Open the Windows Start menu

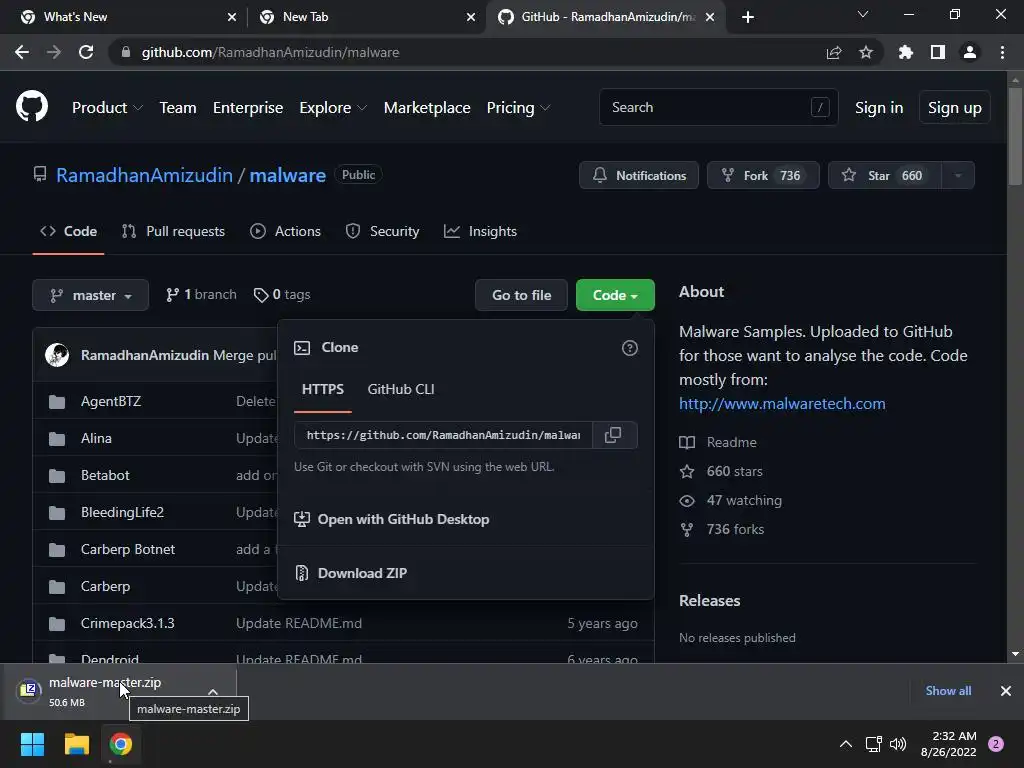(x=32, y=744)
